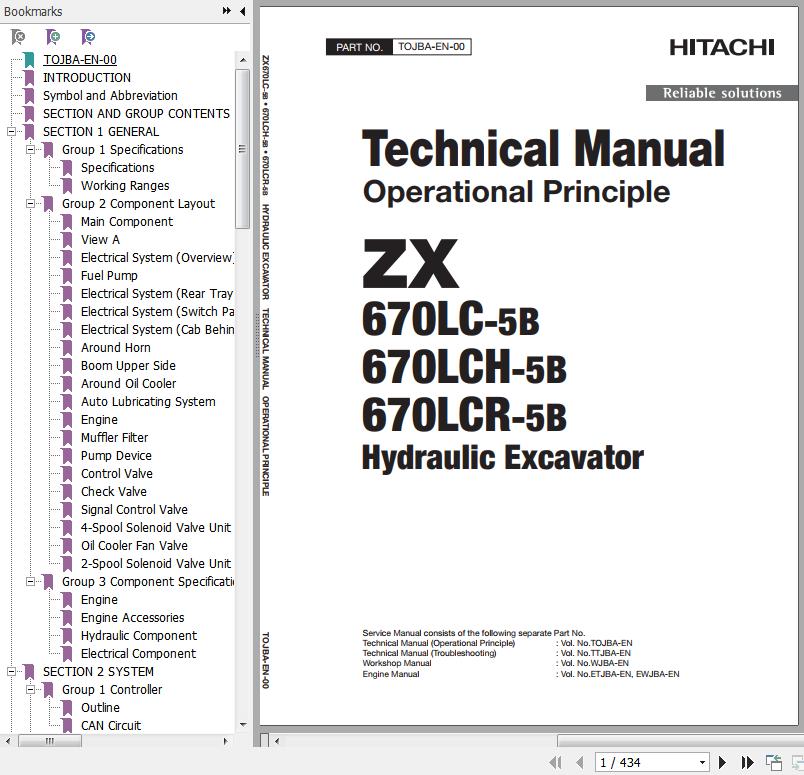Open Outline bookmark under Controller
Screen dimensions: 804x775
[100, 708]
